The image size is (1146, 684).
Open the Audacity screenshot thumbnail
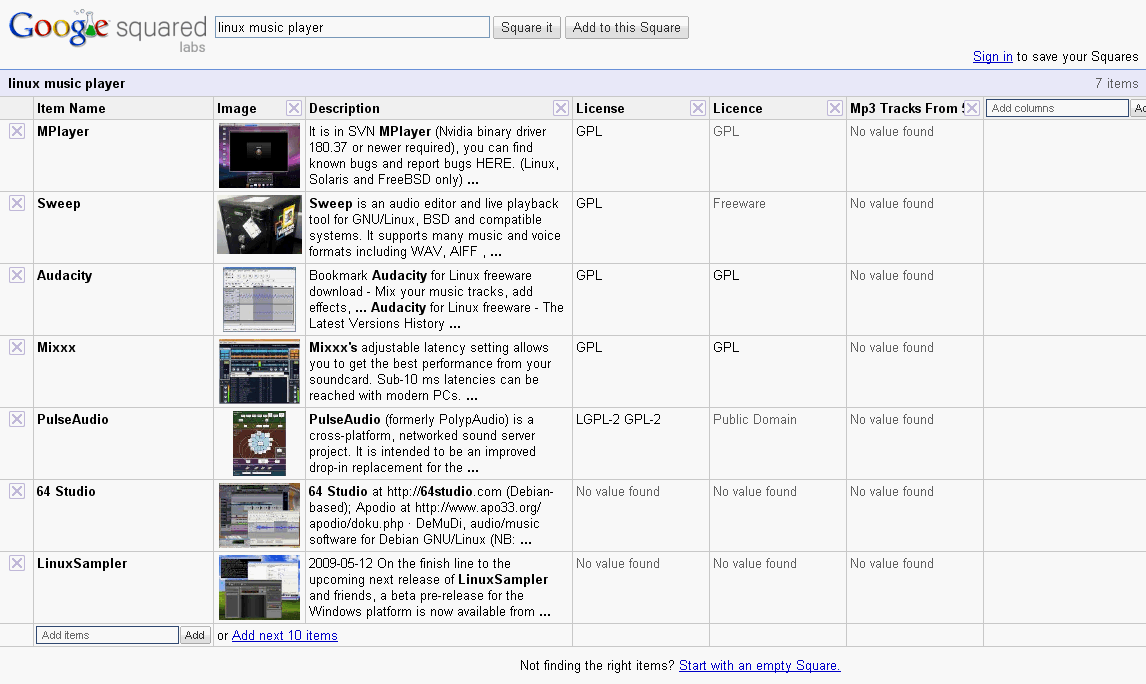[x=259, y=300]
